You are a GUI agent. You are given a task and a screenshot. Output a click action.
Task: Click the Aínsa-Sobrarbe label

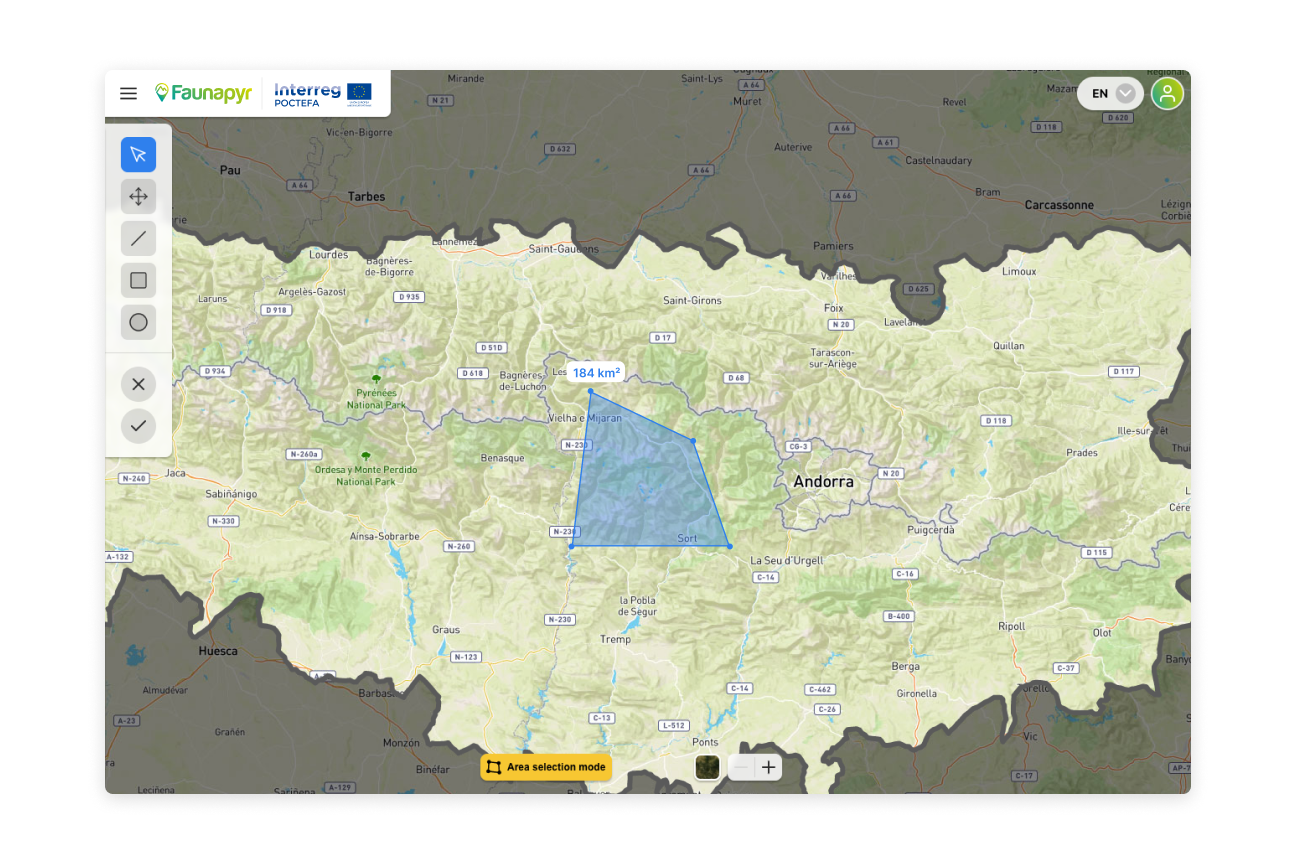coord(385,536)
